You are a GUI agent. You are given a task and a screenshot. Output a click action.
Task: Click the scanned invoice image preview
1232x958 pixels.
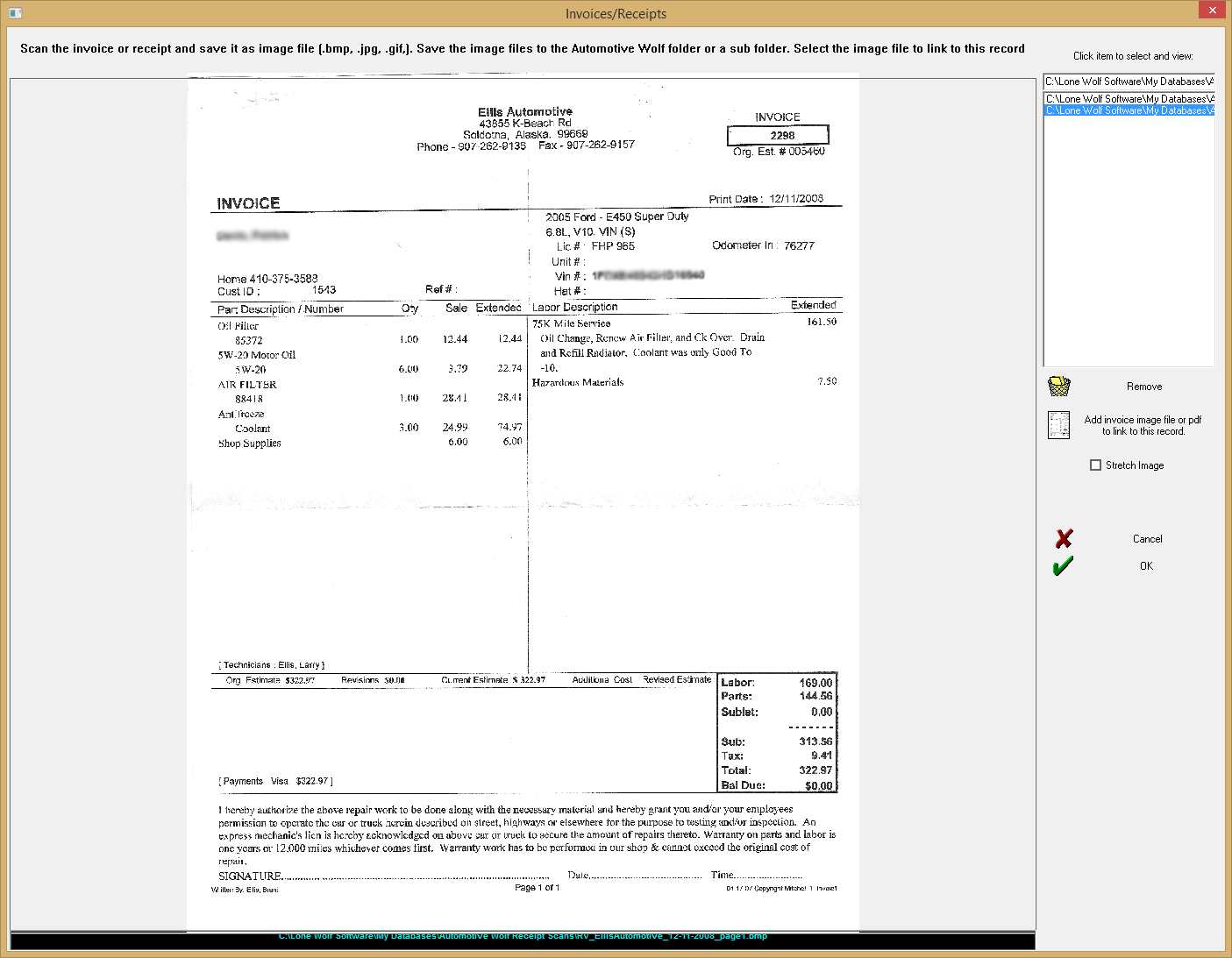coord(523,501)
